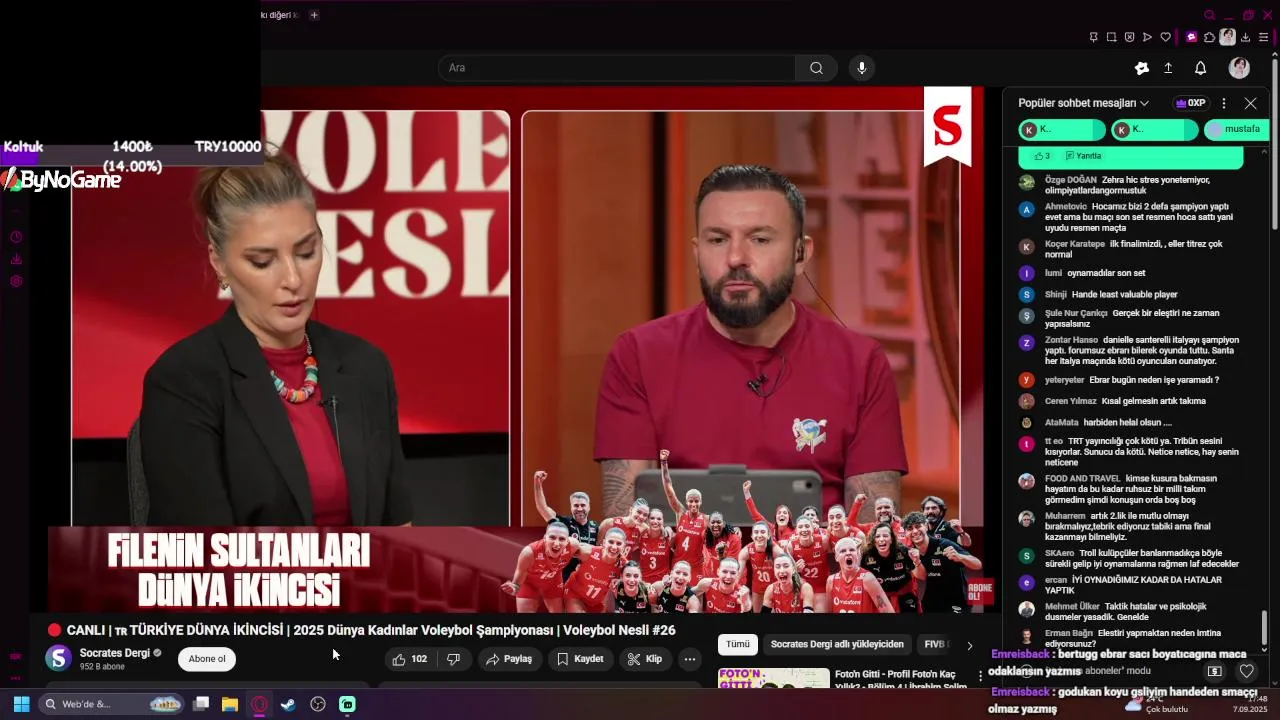Expand the Popüler sohbet mesajları dropdown
This screenshot has width=1280, height=720.
pos(1083,103)
